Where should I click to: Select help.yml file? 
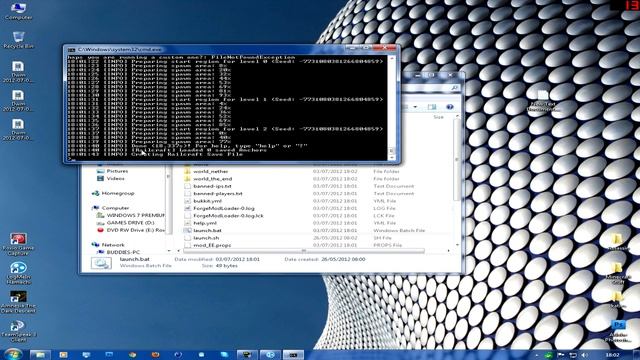click(205, 223)
